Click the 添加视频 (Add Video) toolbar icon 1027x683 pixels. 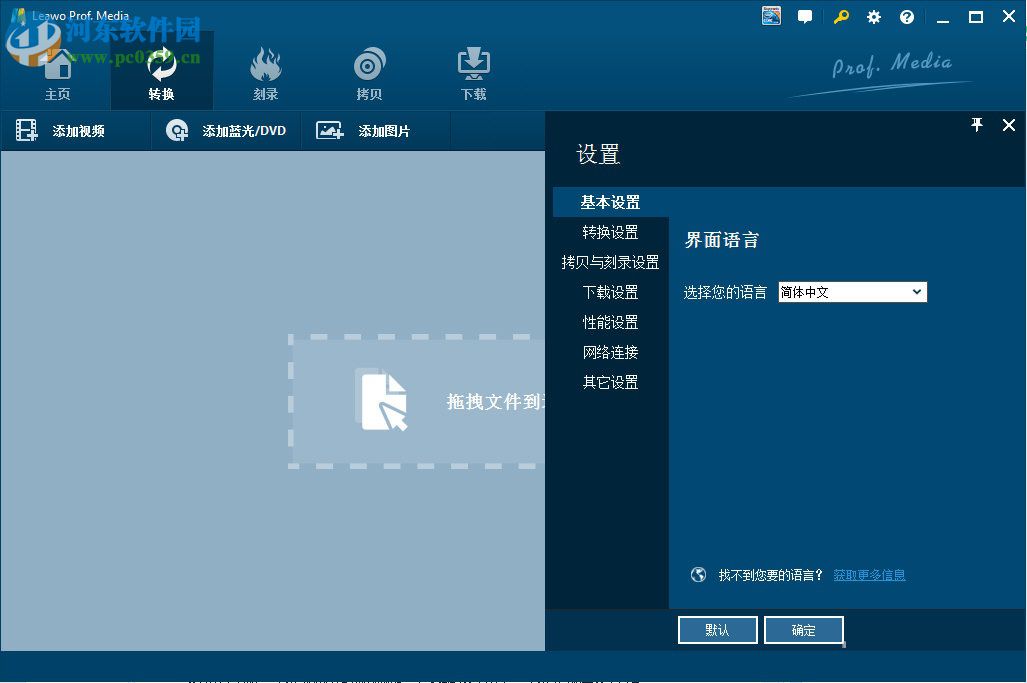pos(60,130)
